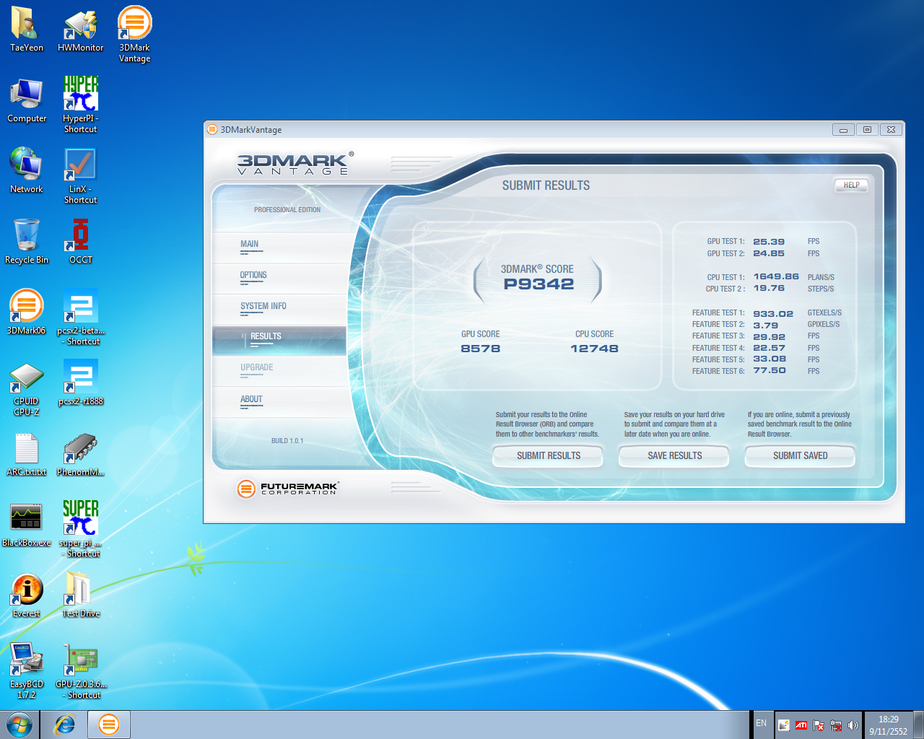Open the EasyBCD desktop icon
Screen dimensions: 924x739
pyautogui.click(x=27, y=660)
